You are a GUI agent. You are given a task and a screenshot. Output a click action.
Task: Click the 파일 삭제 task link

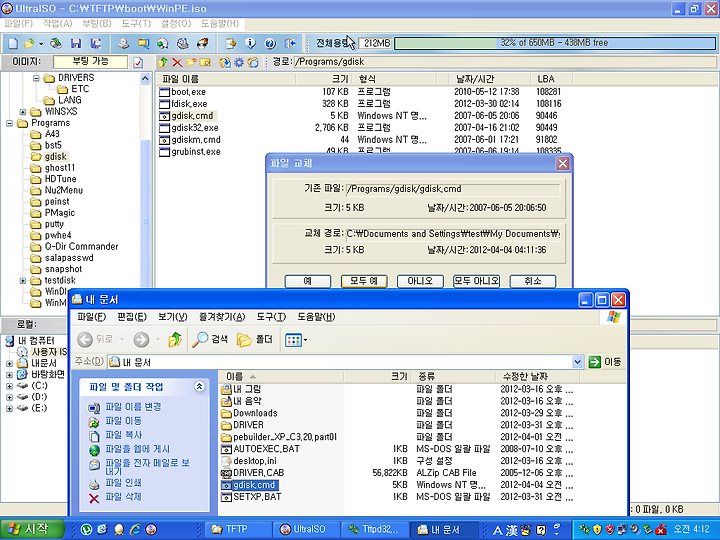(x=123, y=497)
